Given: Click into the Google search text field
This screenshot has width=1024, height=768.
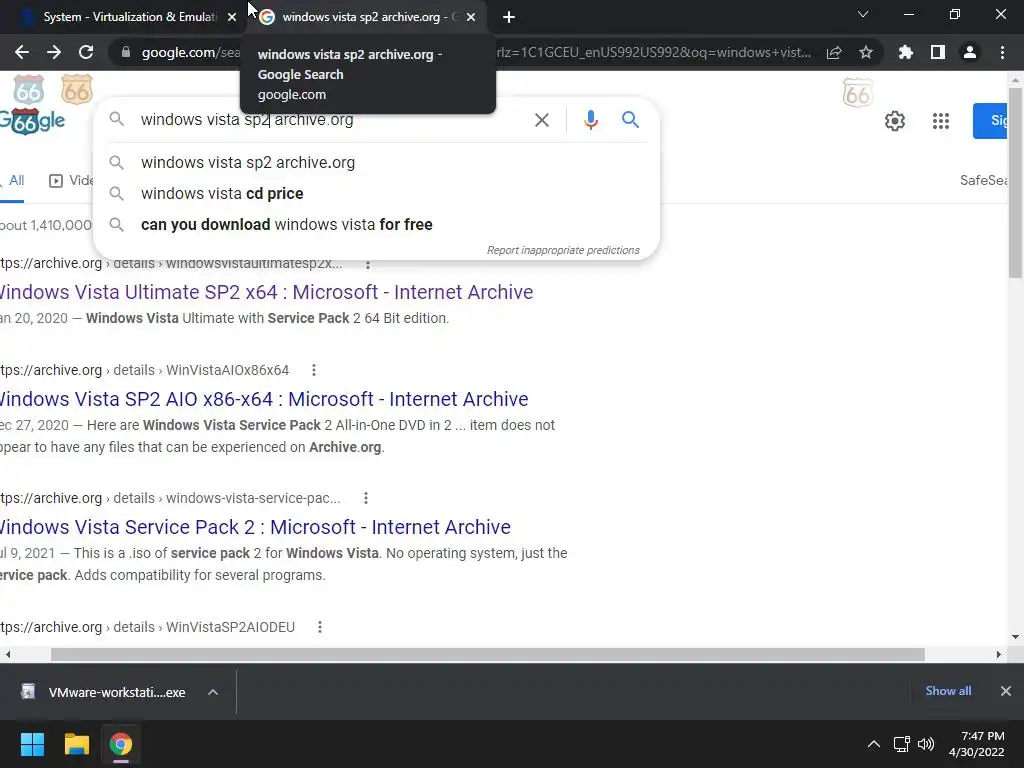Looking at the screenshot, I should pyautogui.click(x=327, y=120).
